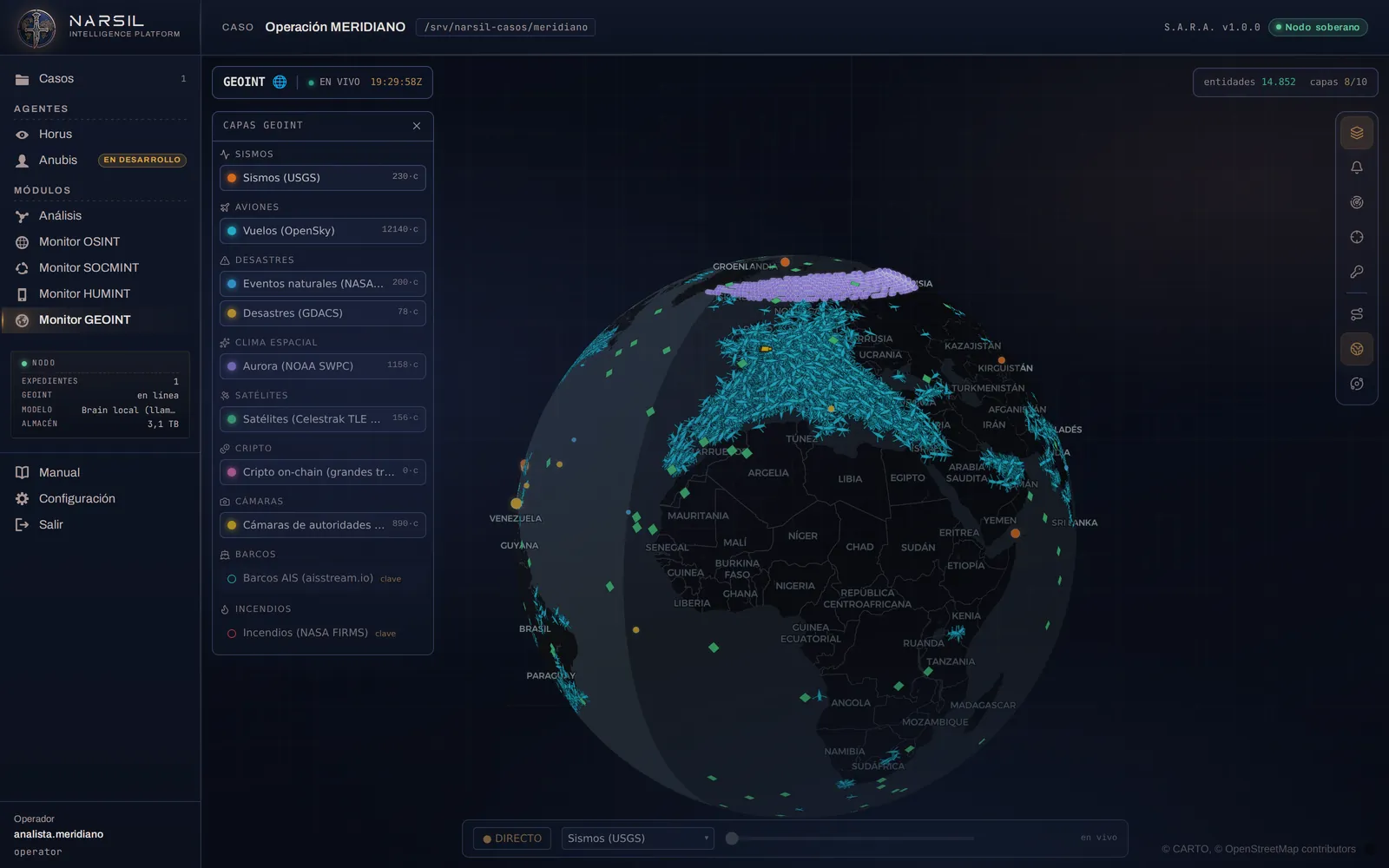Toggle Sismos (USGS) layer
The image size is (1389, 868).
coord(323,177)
